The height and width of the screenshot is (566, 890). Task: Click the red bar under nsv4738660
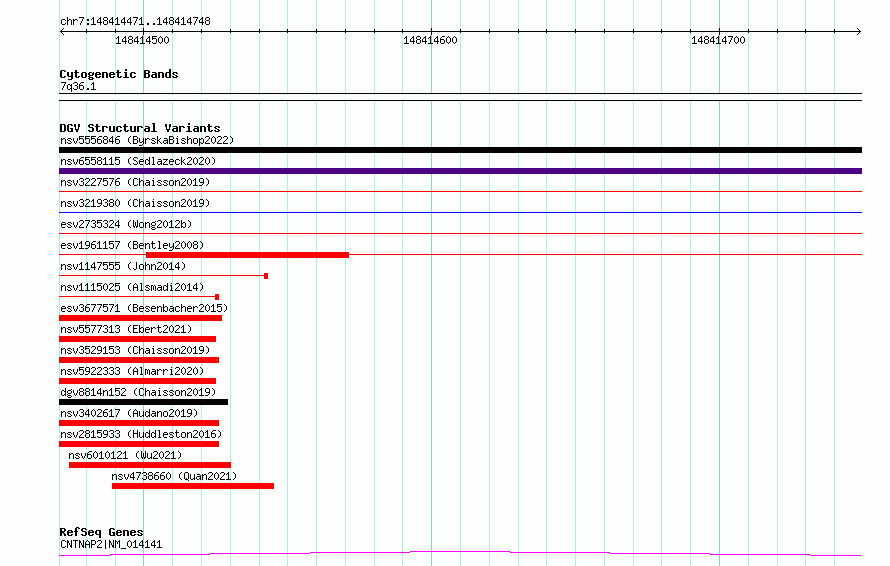point(193,486)
